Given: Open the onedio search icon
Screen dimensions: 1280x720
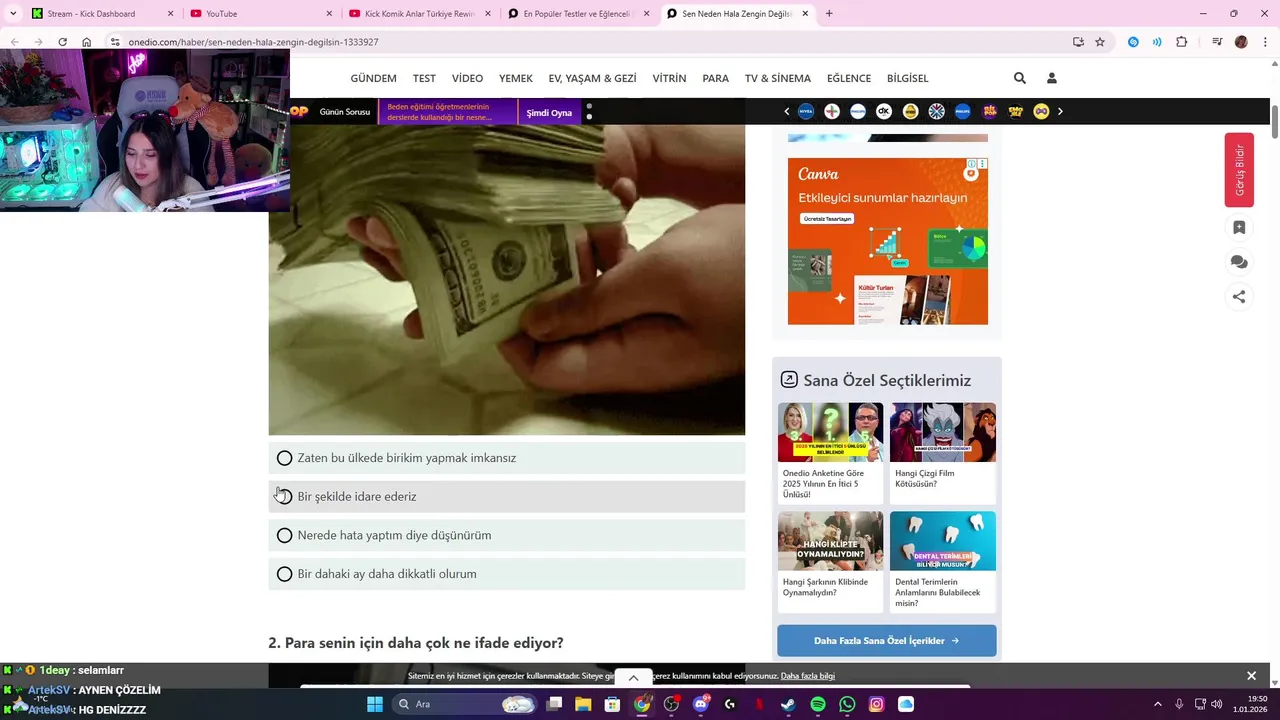Looking at the screenshot, I should [1019, 78].
